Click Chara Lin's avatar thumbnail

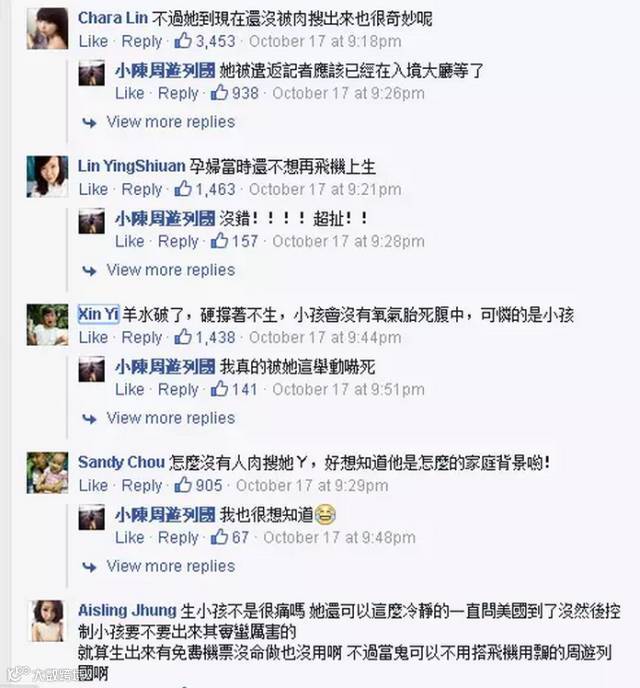tap(47, 29)
